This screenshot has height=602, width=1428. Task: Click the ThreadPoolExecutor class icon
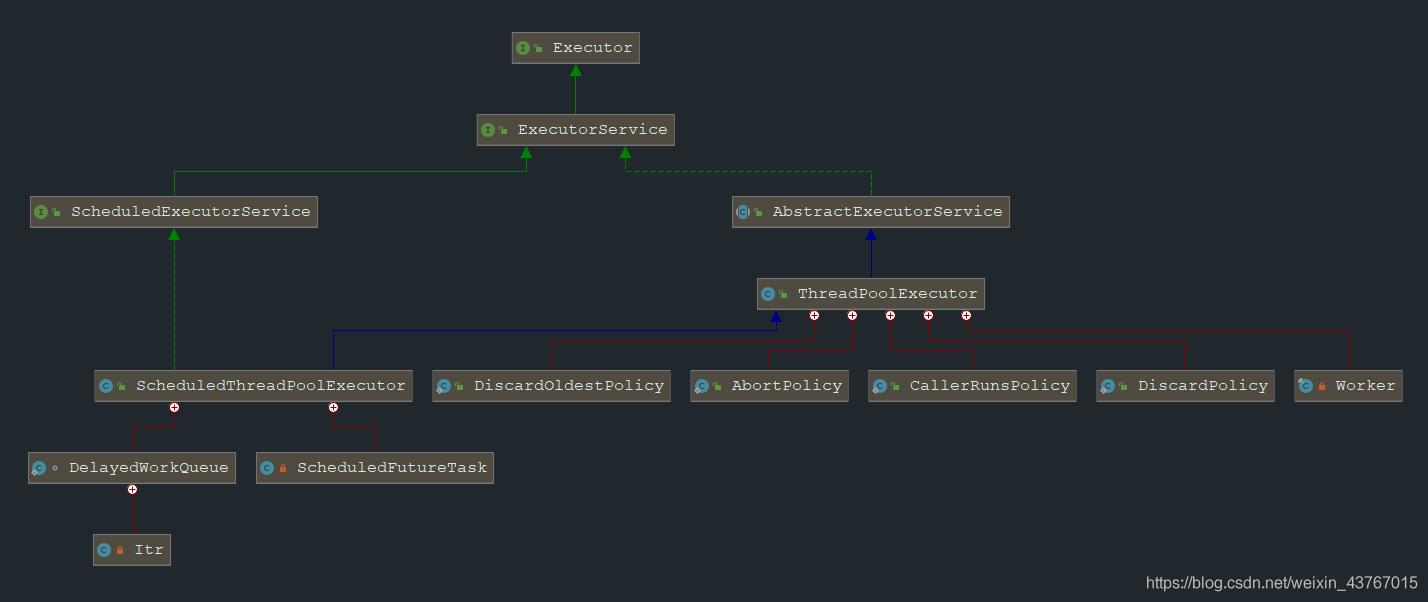[768, 294]
